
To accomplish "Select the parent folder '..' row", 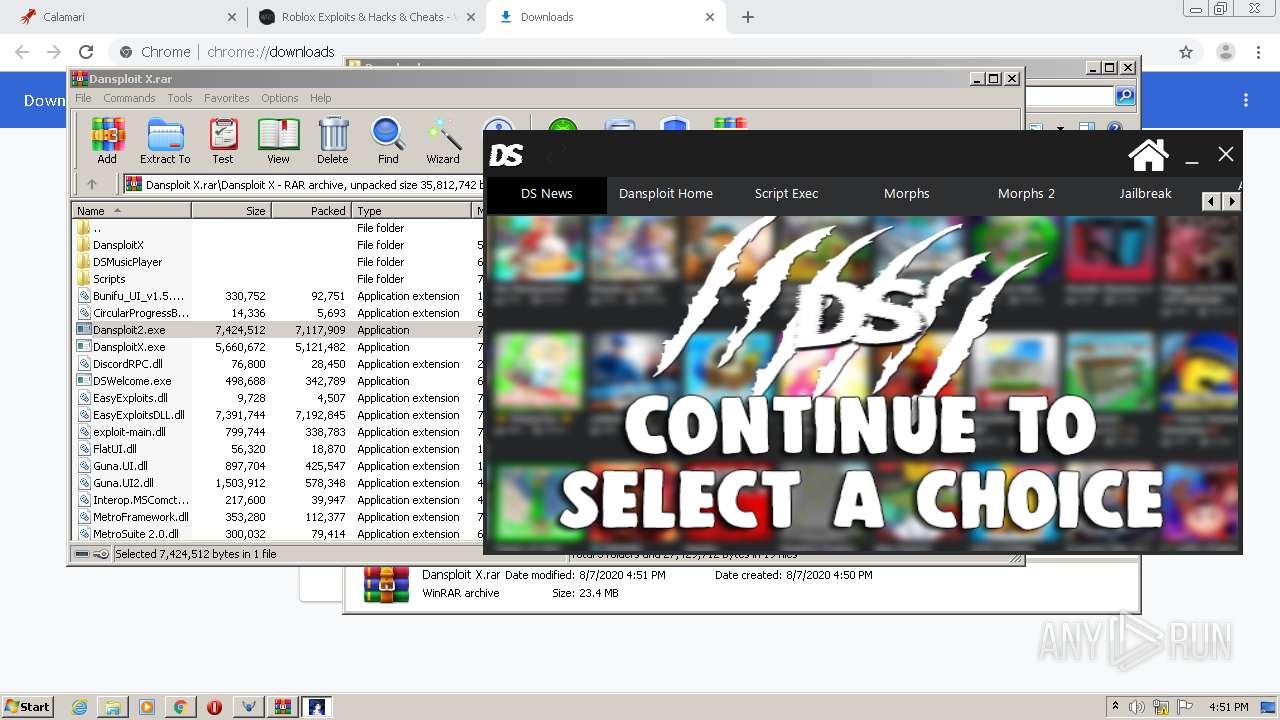I will coord(277,228).
